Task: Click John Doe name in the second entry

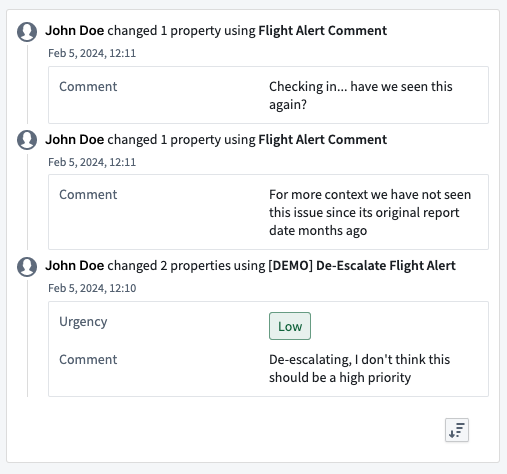Action: tap(75, 140)
